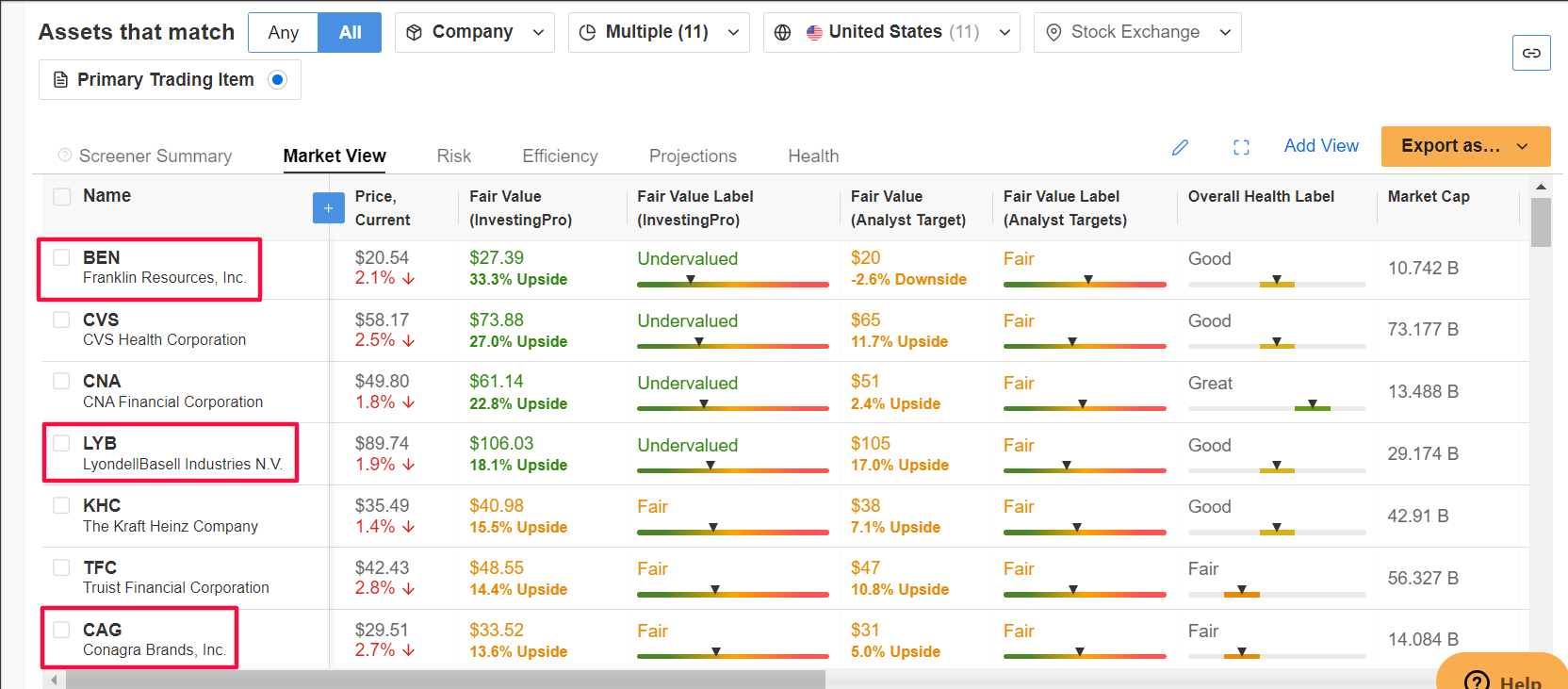Click TFC analyst target fair value gauge

click(x=1085, y=593)
